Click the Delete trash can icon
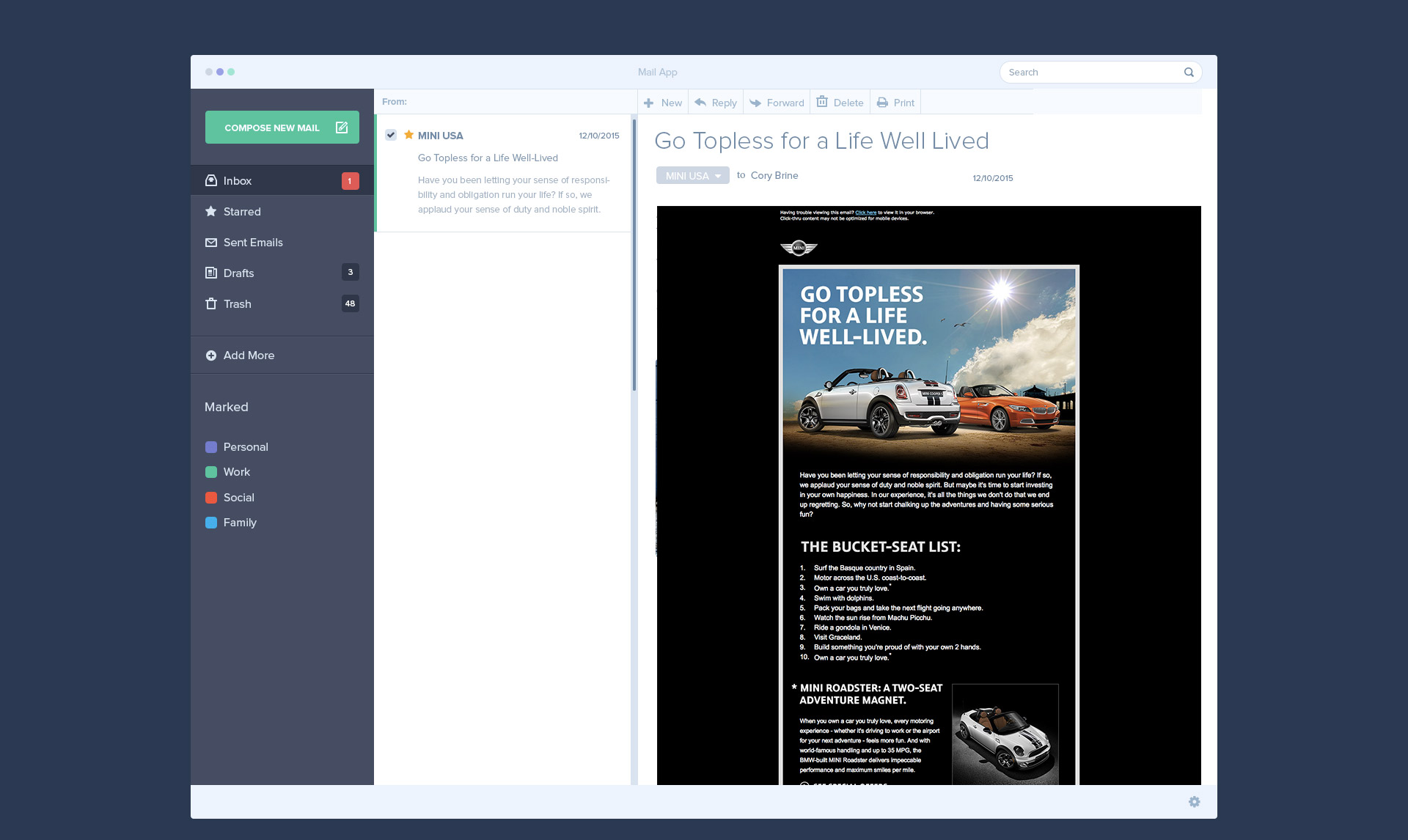Image resolution: width=1408 pixels, height=840 pixels. click(x=822, y=102)
